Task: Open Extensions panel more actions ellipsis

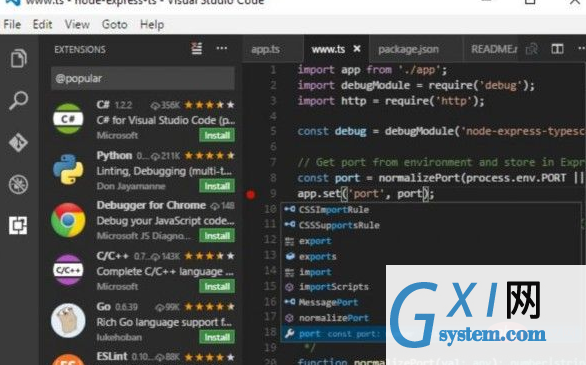Action: click(222, 48)
